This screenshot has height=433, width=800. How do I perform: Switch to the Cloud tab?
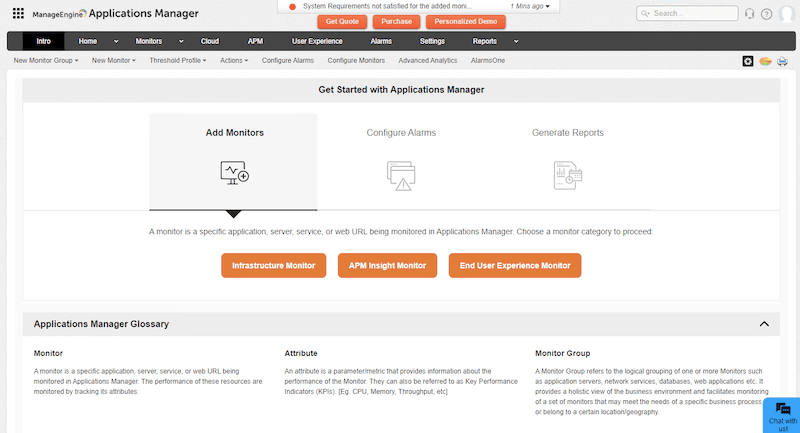click(x=210, y=41)
